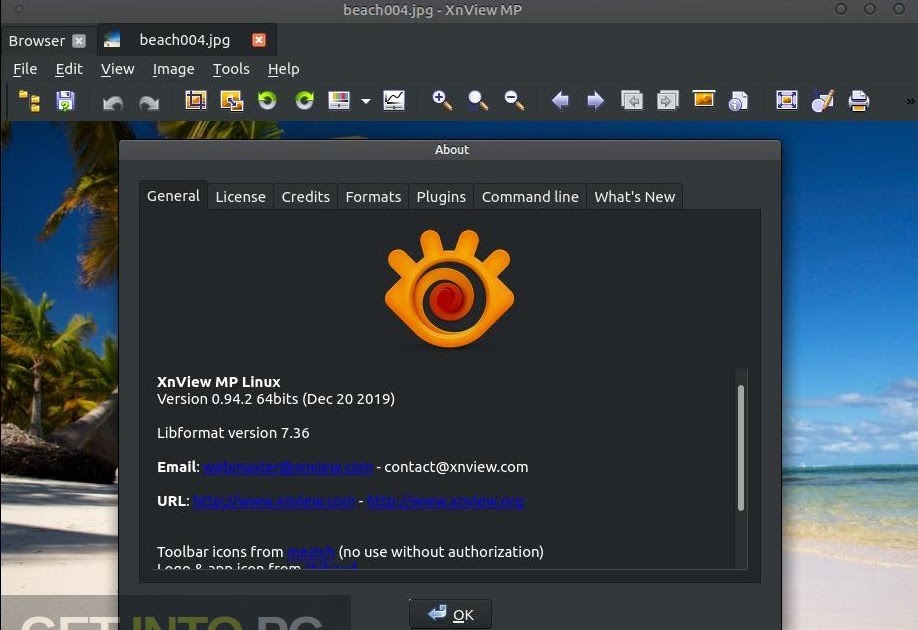This screenshot has width=918, height=630.
Task: Start the slideshow picture icon
Action: tap(703, 100)
